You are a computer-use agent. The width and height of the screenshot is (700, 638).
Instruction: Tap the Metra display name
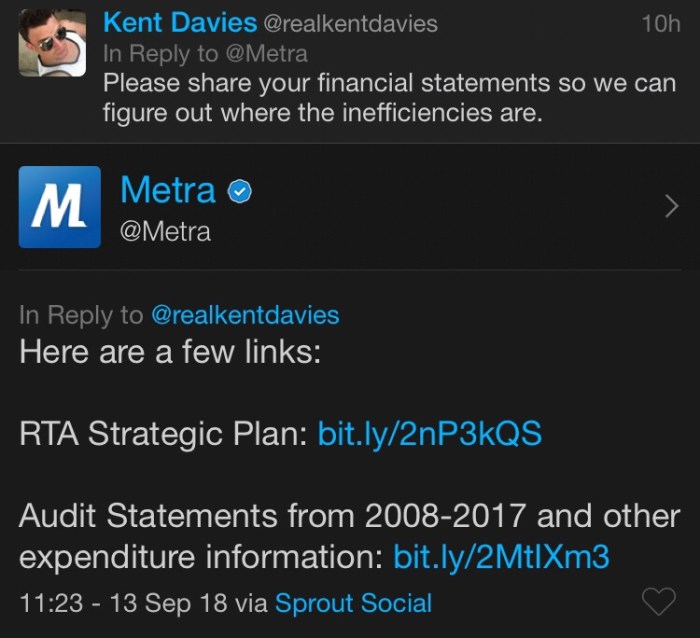pos(167,189)
